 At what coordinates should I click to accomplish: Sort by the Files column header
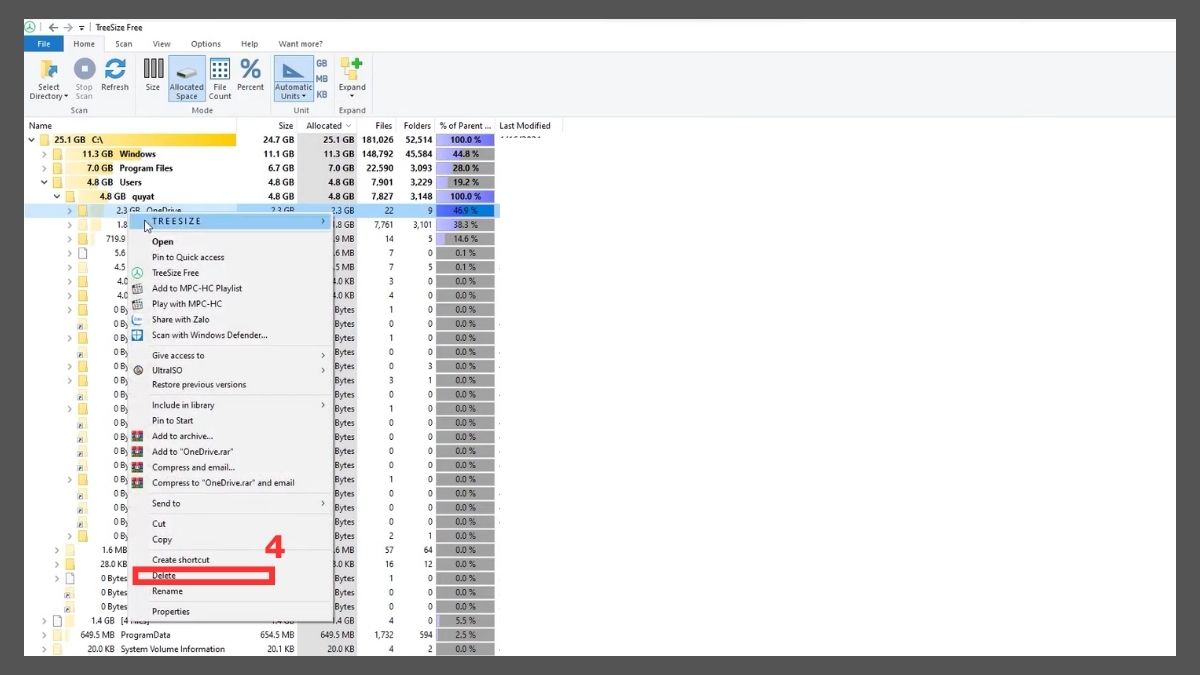pos(376,126)
